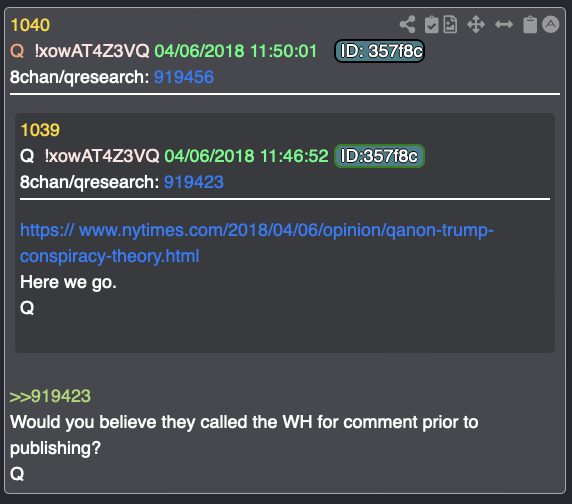
Task: Click the ID:357f8c badge on post 1039
Action: coord(379,156)
